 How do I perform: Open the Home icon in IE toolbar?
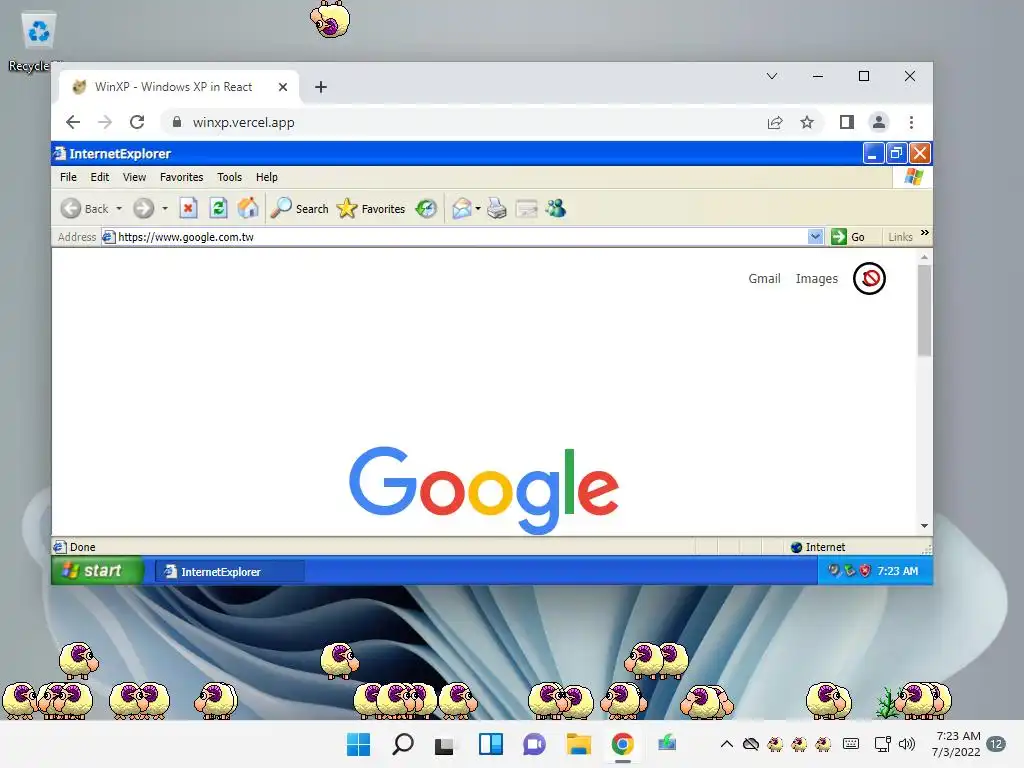[x=248, y=208]
